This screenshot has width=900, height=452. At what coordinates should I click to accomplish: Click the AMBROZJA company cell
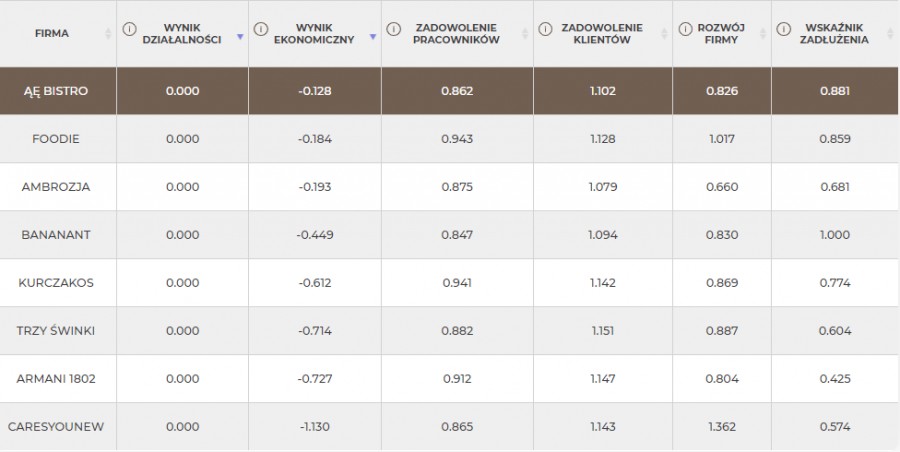[58, 187]
